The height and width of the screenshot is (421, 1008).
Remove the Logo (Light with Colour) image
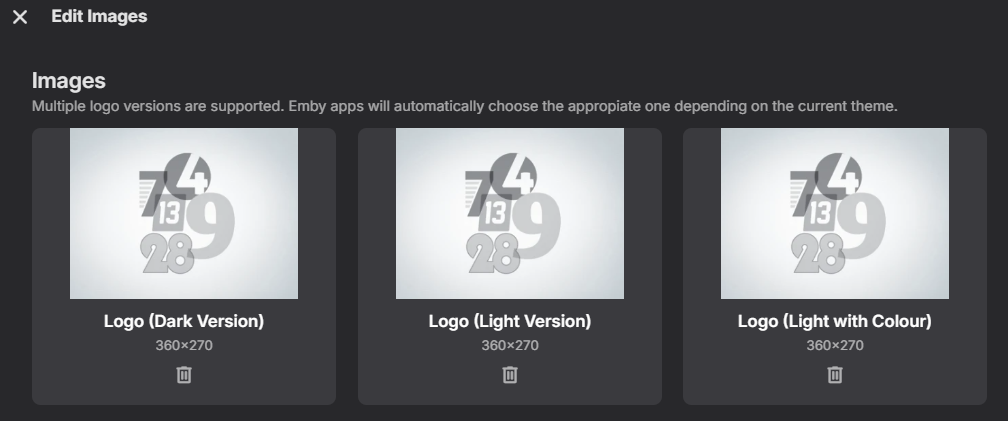click(835, 374)
